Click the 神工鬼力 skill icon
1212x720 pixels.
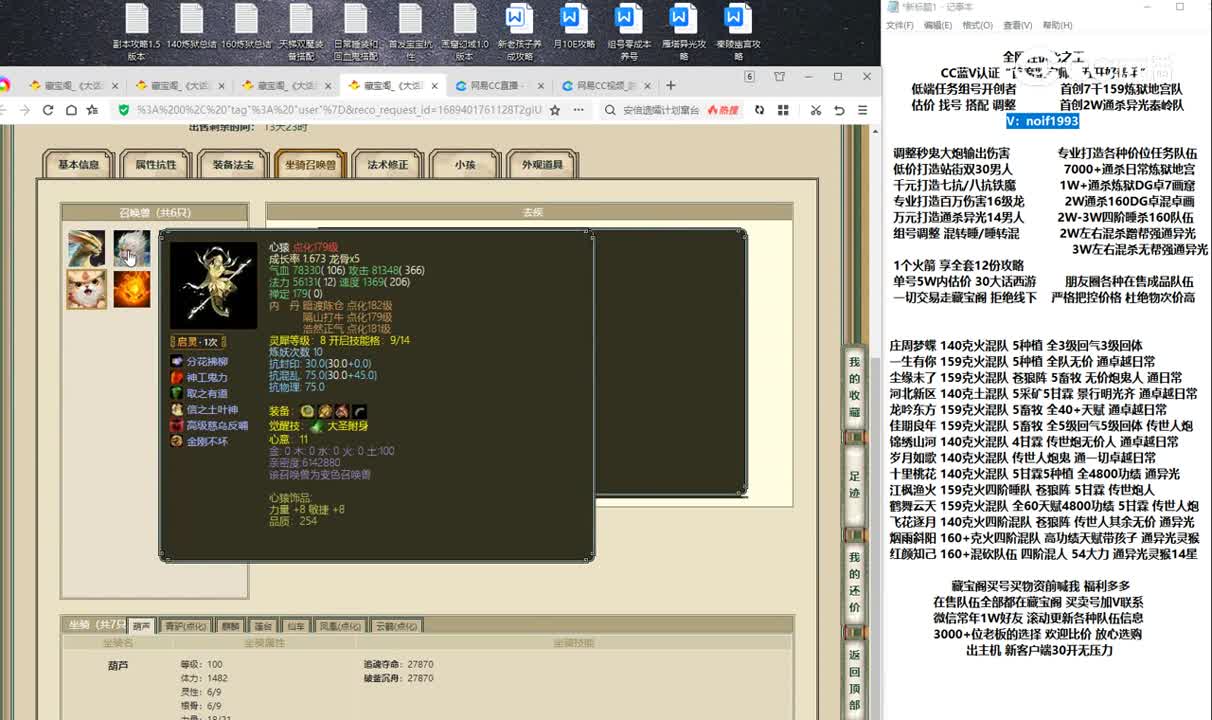tap(177, 378)
